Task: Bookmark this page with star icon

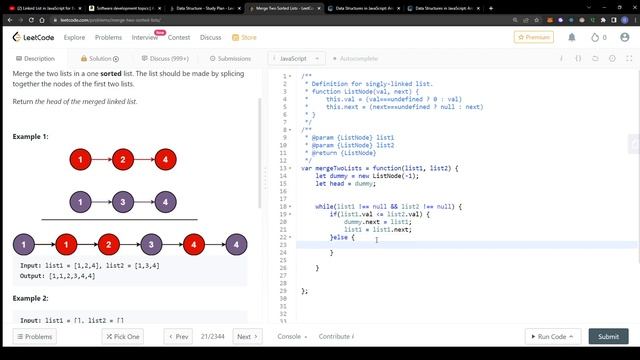Action: click(537, 20)
